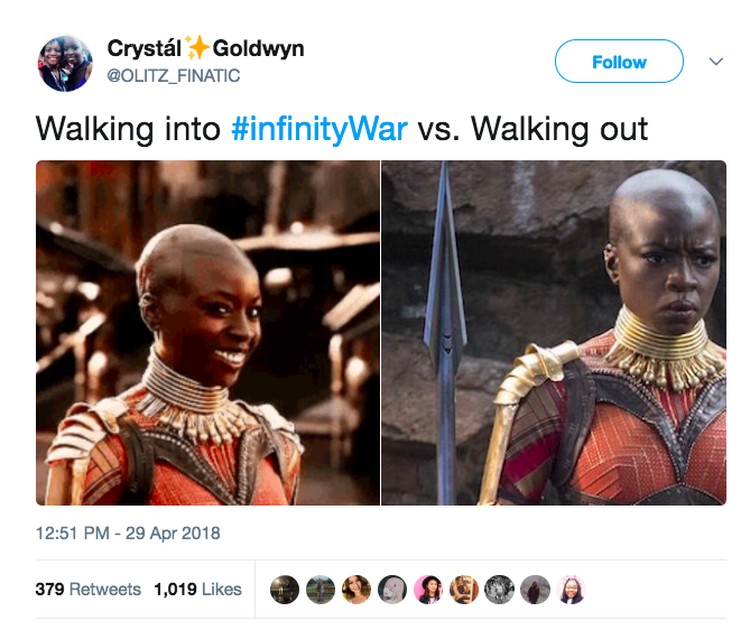Click the Crystál Goldwyn display name
Viewport: 750px width, 630px height.
pos(206,48)
